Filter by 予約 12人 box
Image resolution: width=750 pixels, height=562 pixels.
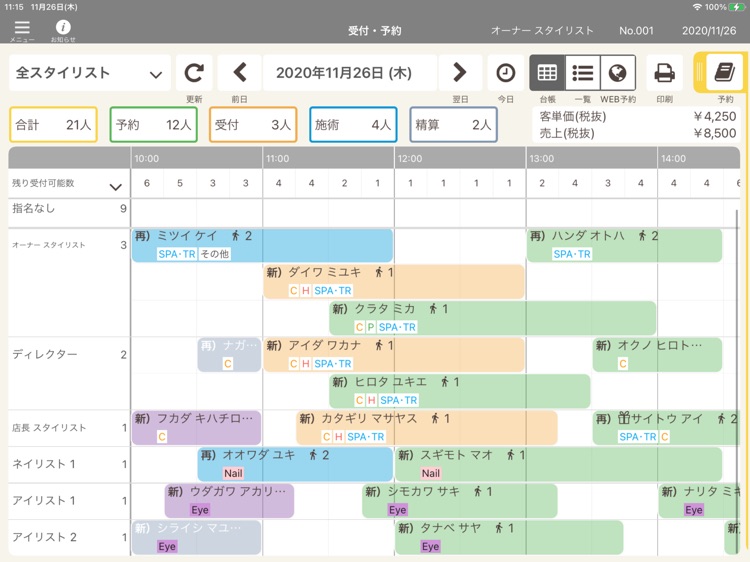coord(154,125)
